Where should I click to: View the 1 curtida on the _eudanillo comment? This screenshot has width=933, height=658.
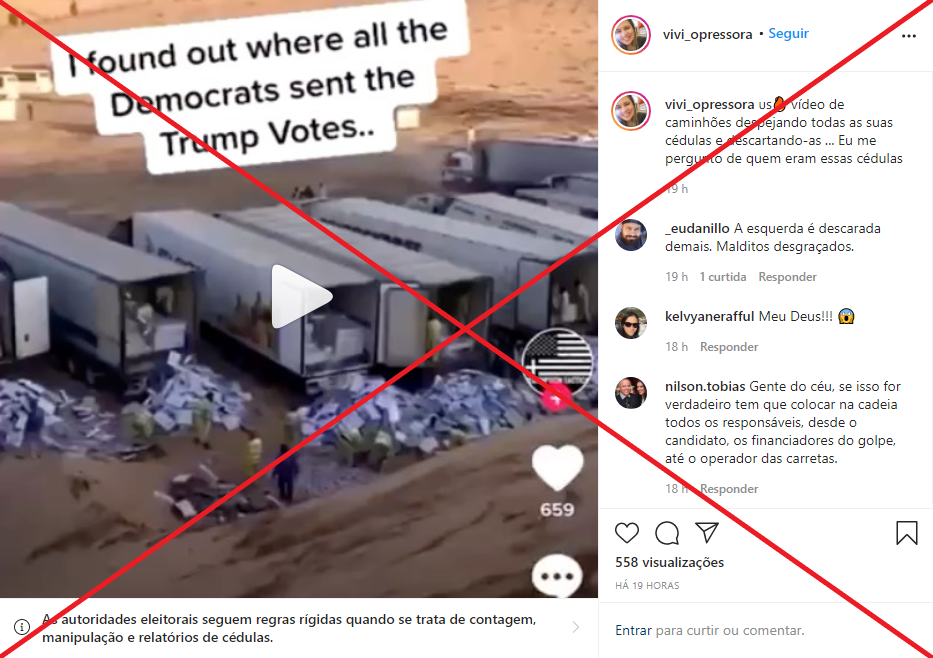coord(722,277)
